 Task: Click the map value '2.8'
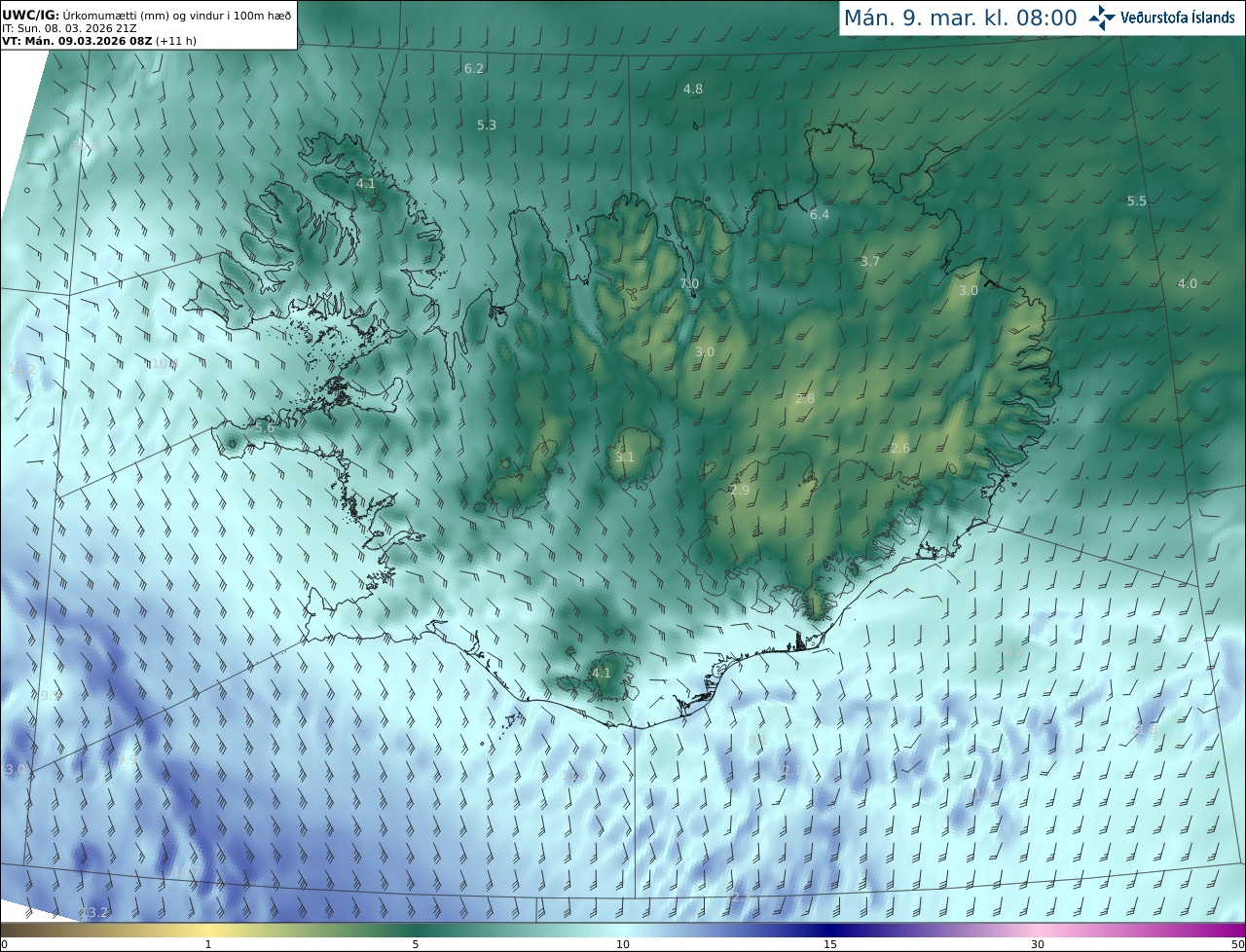805,398
